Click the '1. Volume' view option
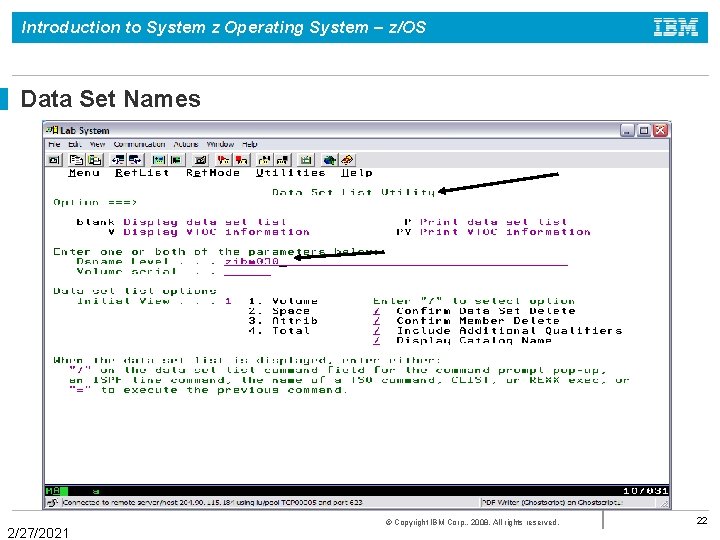720x540 pixels. click(x=283, y=301)
